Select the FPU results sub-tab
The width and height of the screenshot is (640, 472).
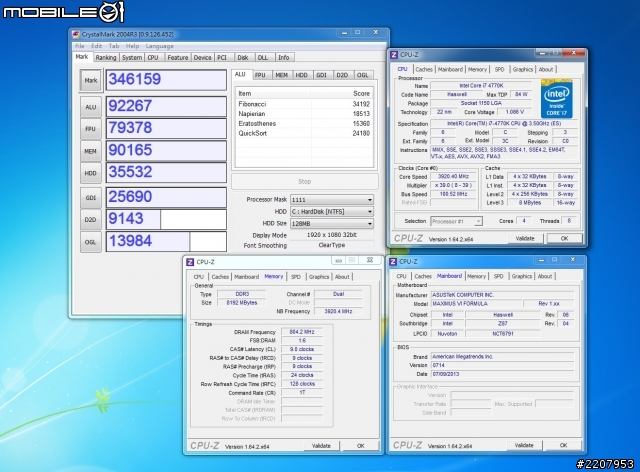260,75
